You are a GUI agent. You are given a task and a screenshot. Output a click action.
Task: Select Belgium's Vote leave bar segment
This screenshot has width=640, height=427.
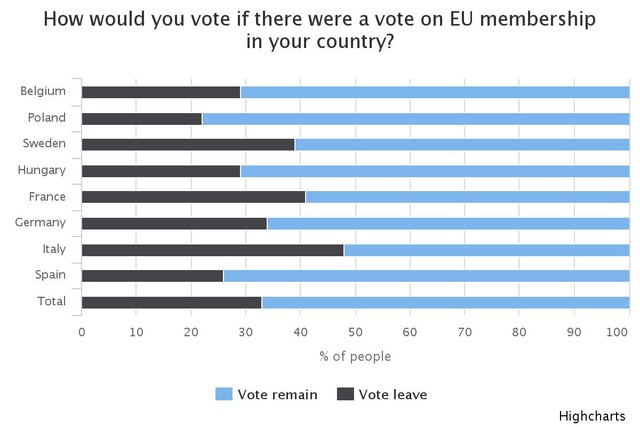160,92
